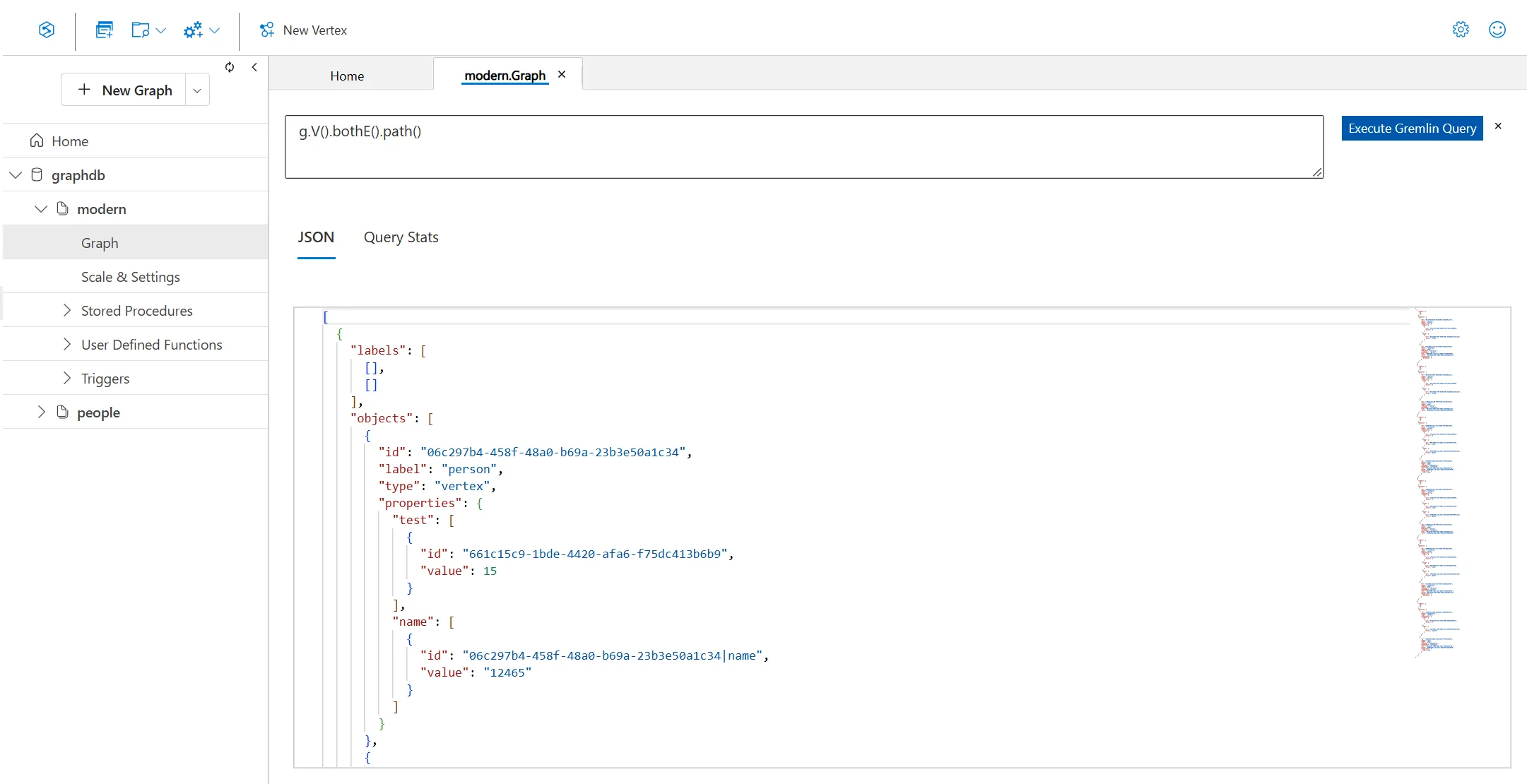The height and width of the screenshot is (784, 1527).
Task: Click Execute Gremlin Query button
Action: tap(1412, 128)
